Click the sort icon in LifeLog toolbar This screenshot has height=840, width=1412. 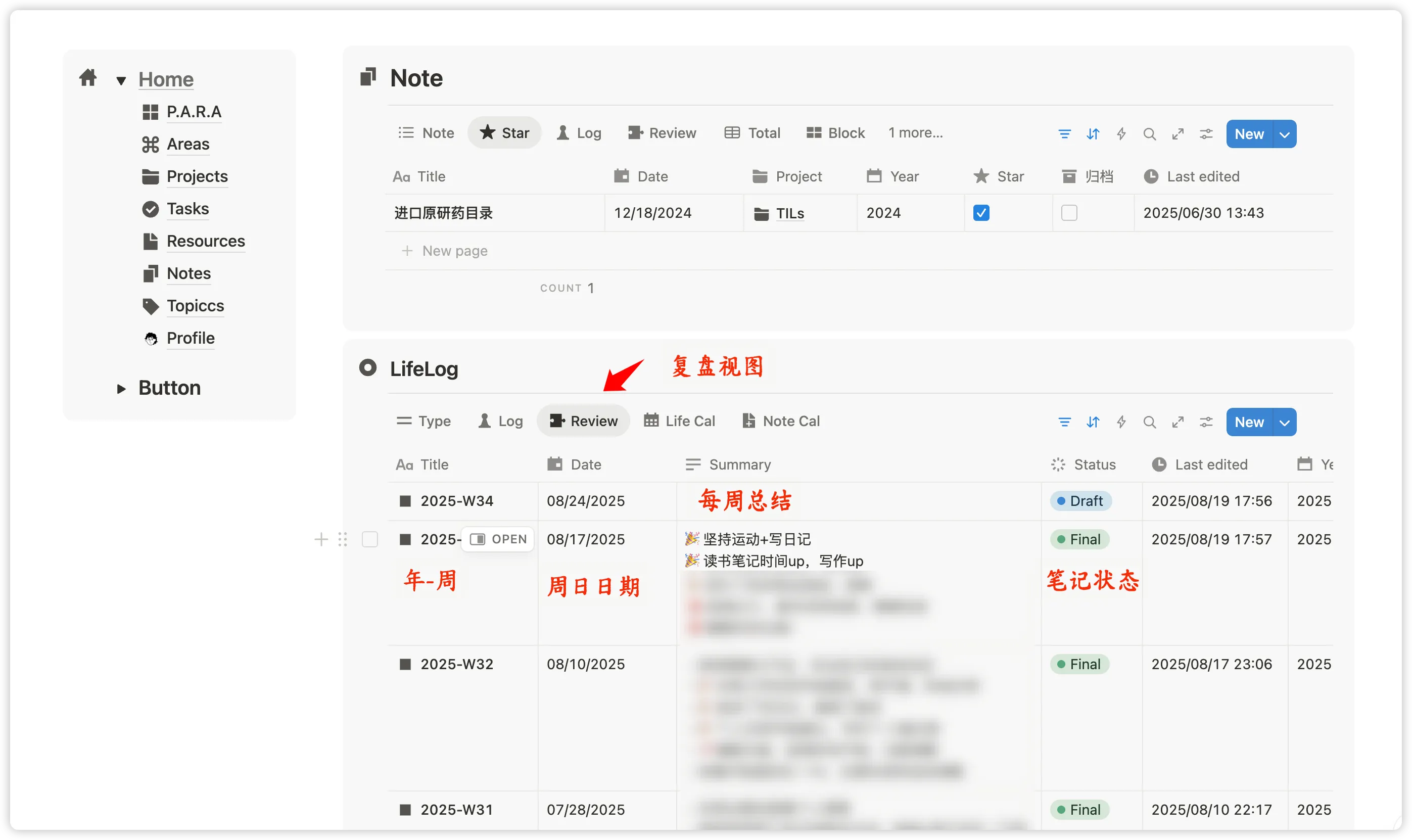pyautogui.click(x=1093, y=422)
